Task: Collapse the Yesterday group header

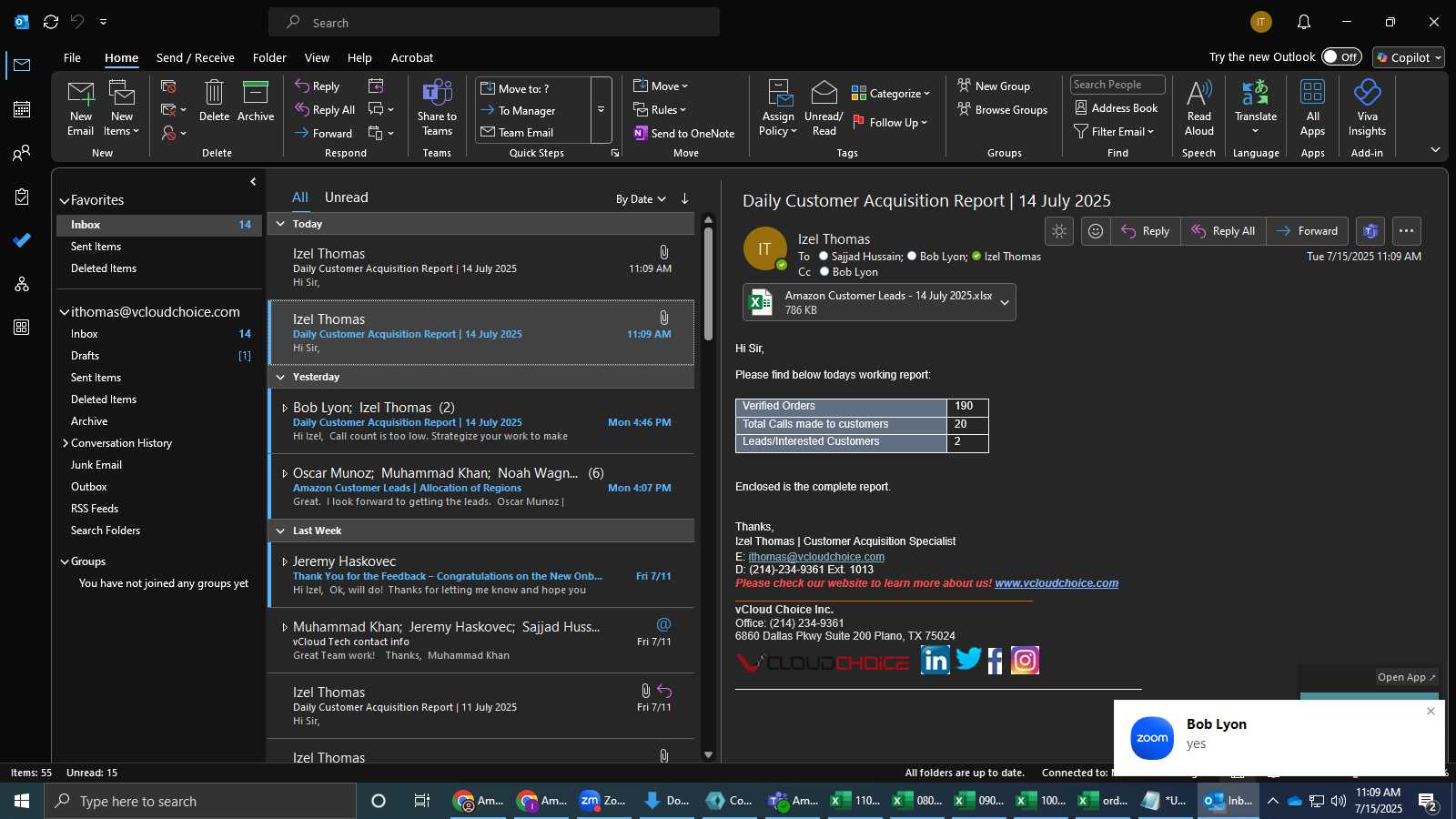Action: pyautogui.click(x=280, y=377)
